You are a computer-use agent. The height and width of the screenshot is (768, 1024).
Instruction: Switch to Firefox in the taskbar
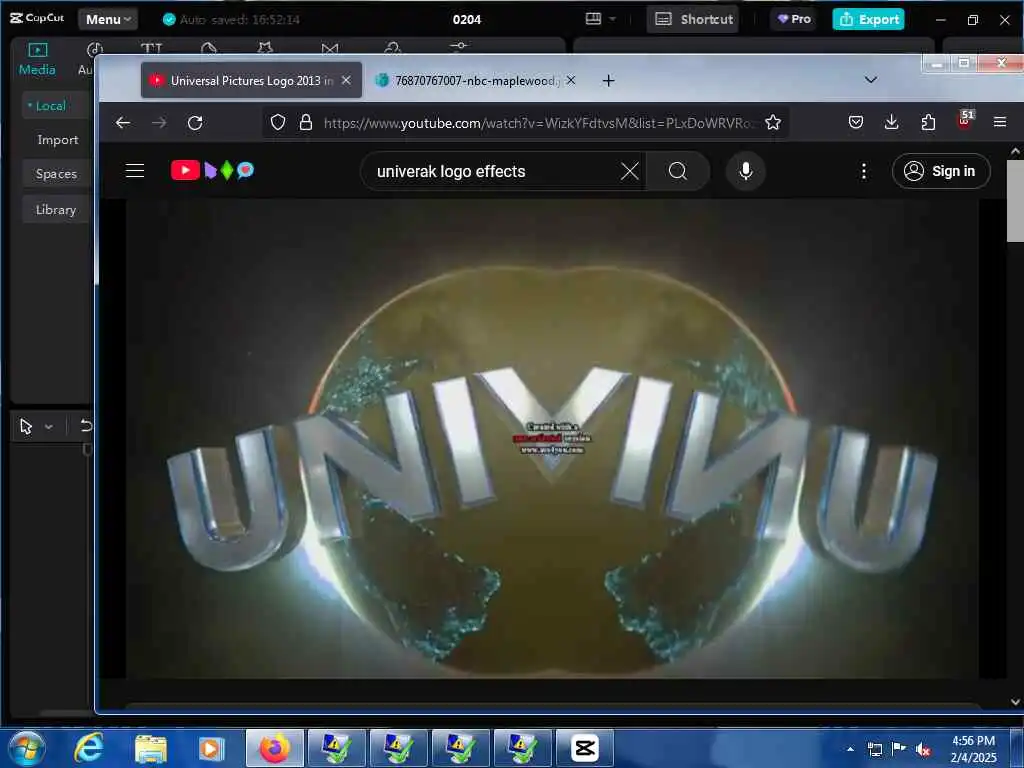tap(275, 748)
